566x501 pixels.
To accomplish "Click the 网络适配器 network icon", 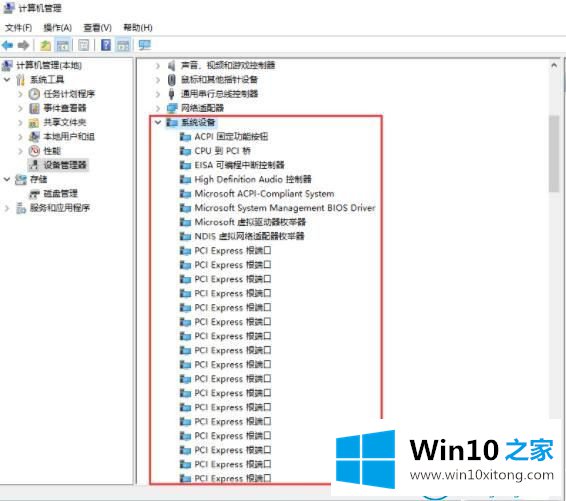I will point(172,108).
